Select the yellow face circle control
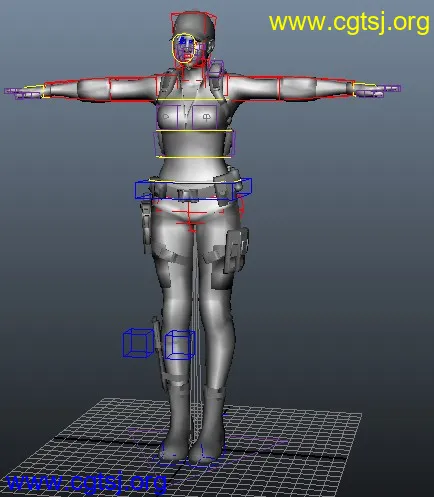 pos(183,48)
